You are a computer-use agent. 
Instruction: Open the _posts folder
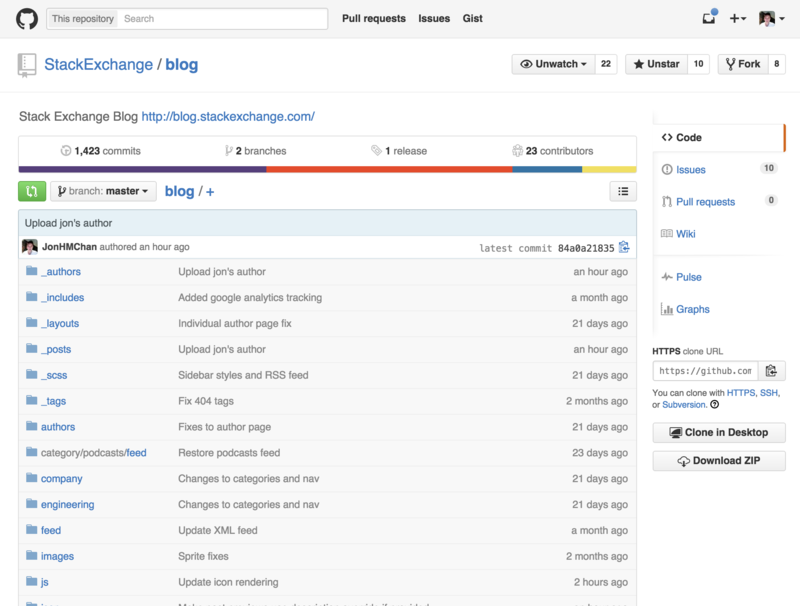pyautogui.click(x=56, y=349)
